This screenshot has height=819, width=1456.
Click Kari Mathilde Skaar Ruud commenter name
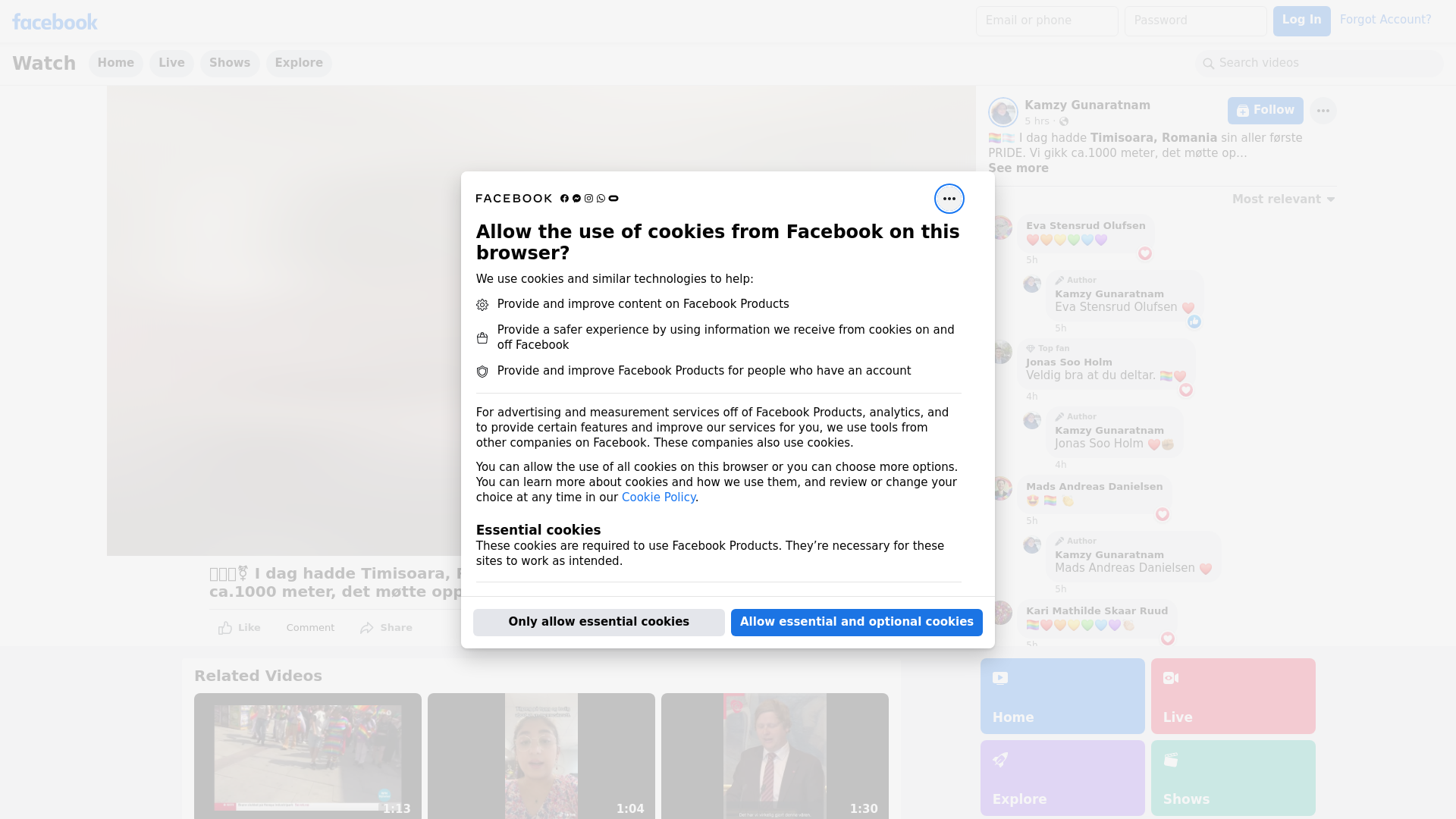[1097, 611]
